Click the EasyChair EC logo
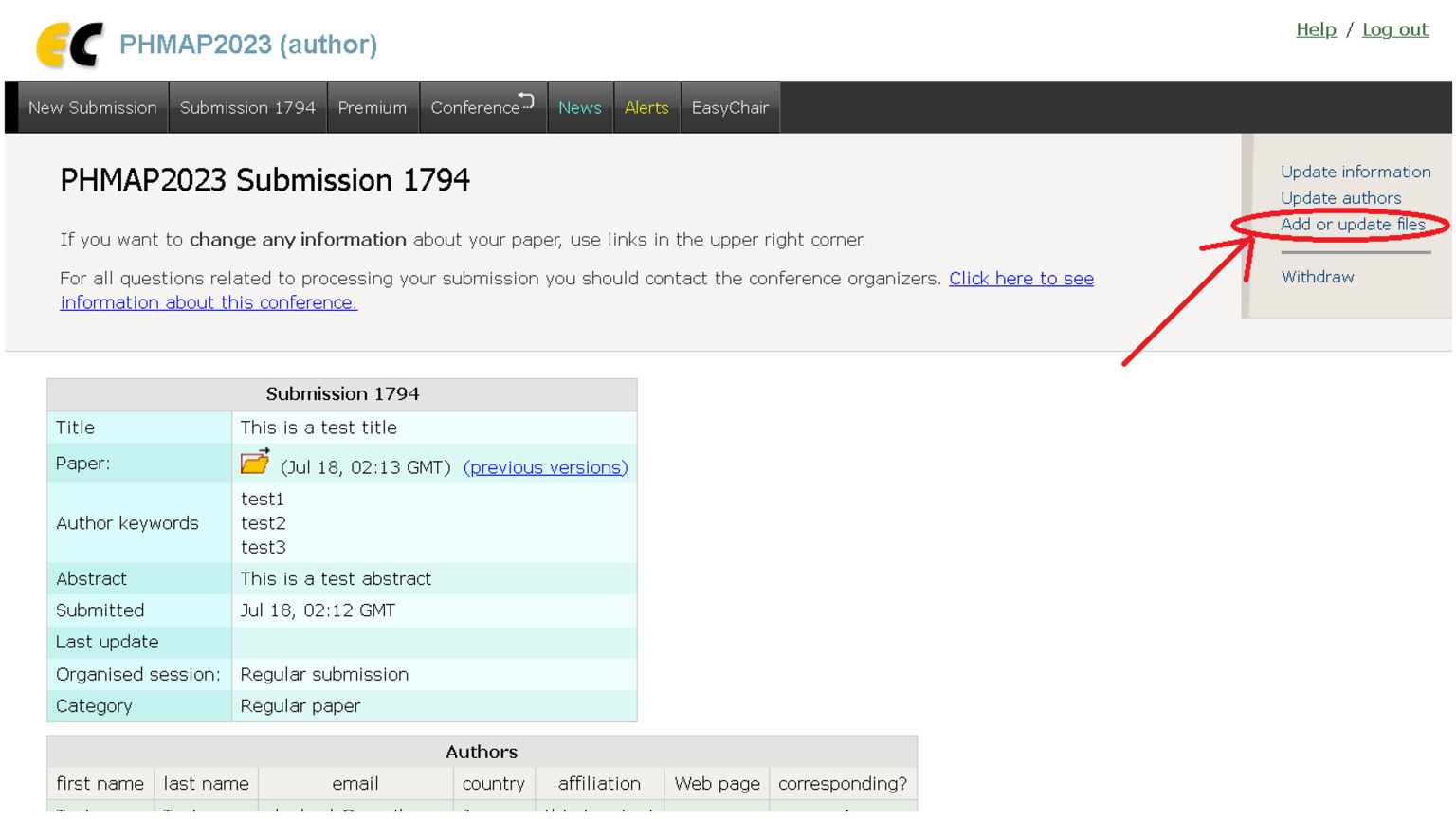The width and height of the screenshot is (1456, 819). click(68, 45)
